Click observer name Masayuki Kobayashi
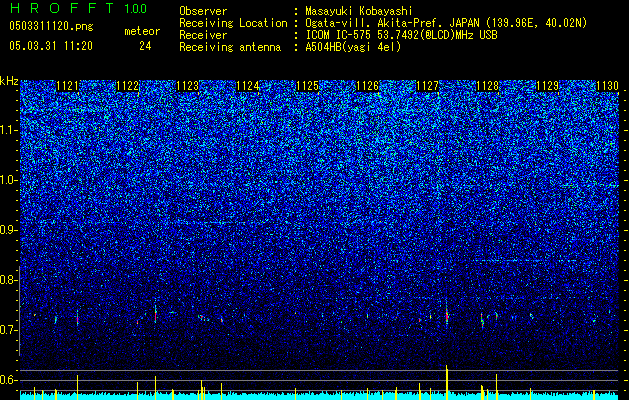The image size is (629, 400). coord(359,11)
